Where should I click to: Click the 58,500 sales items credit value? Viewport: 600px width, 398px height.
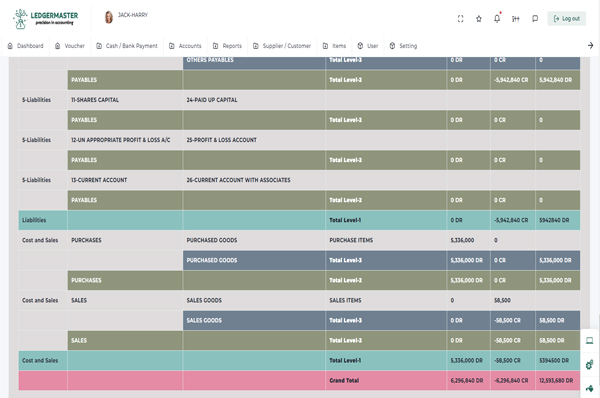pyautogui.click(x=502, y=300)
